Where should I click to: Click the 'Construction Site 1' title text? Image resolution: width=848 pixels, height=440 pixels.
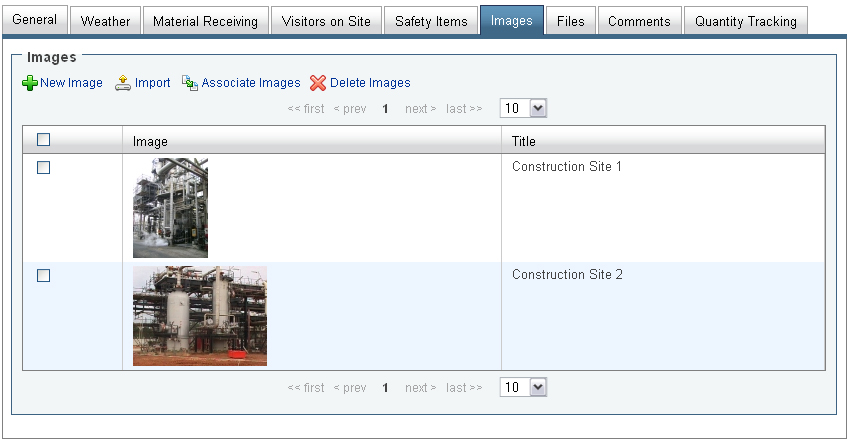click(567, 166)
